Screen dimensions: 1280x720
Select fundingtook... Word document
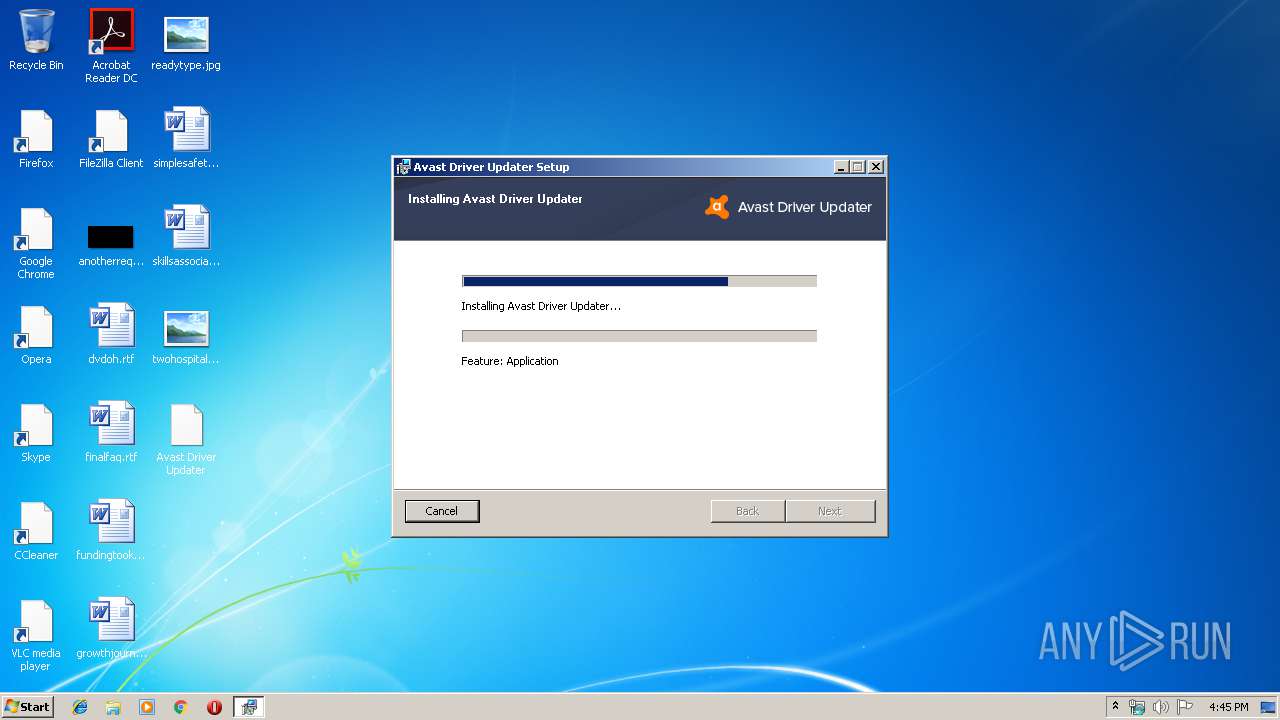[x=111, y=530]
